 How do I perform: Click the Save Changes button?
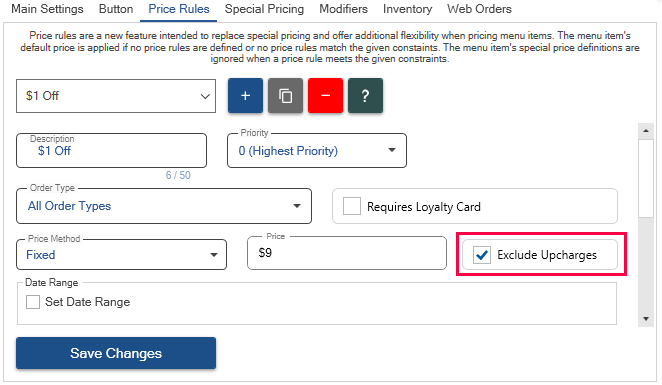116,353
